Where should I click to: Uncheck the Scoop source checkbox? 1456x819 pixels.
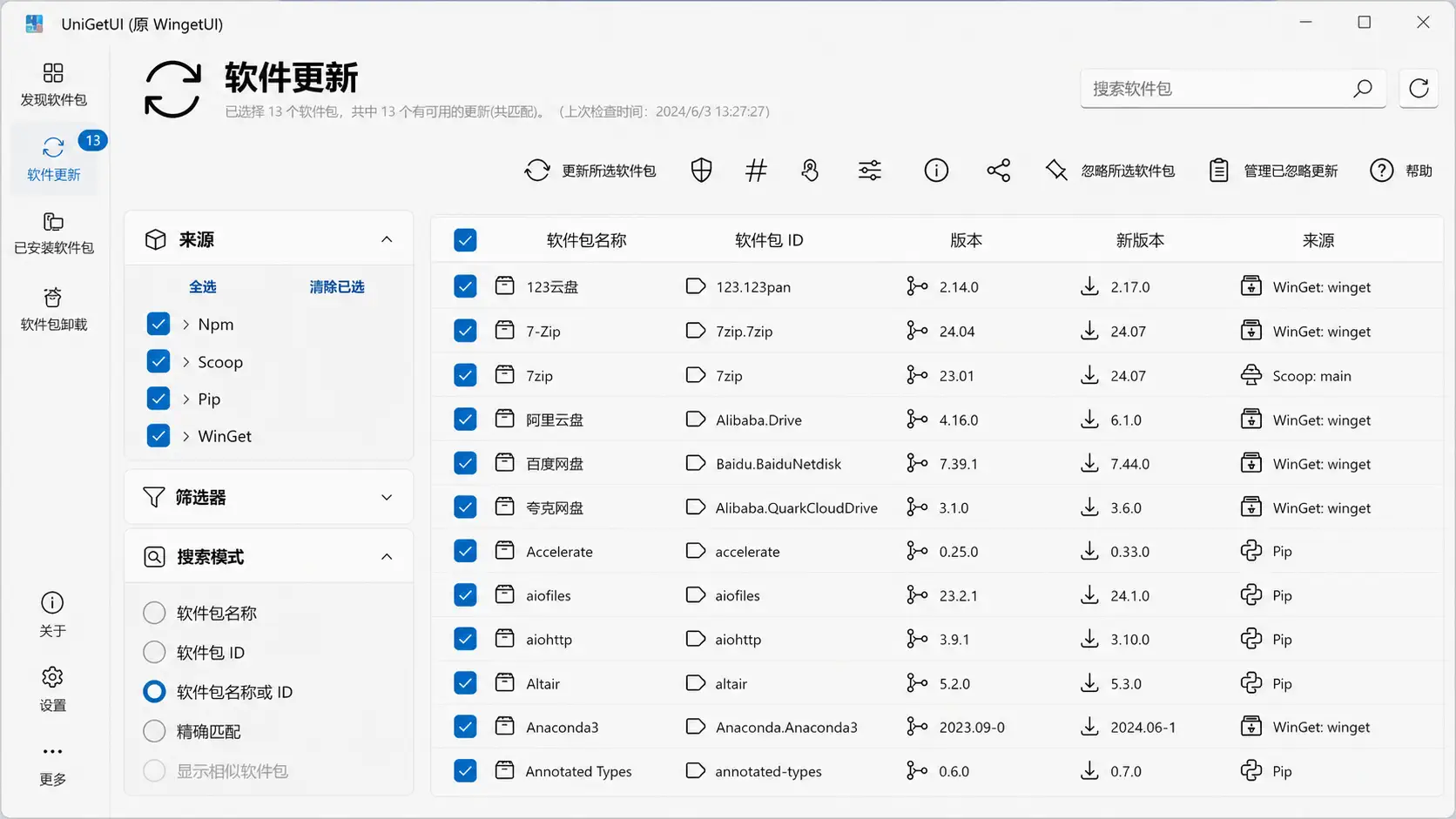click(x=158, y=361)
